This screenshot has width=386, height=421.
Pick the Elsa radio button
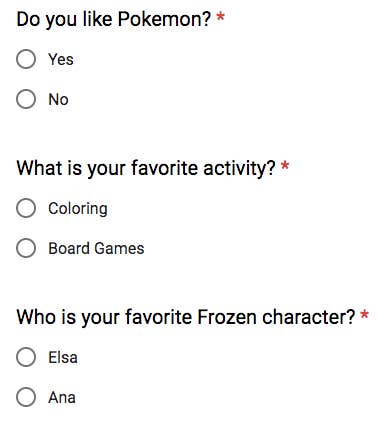coord(26,357)
